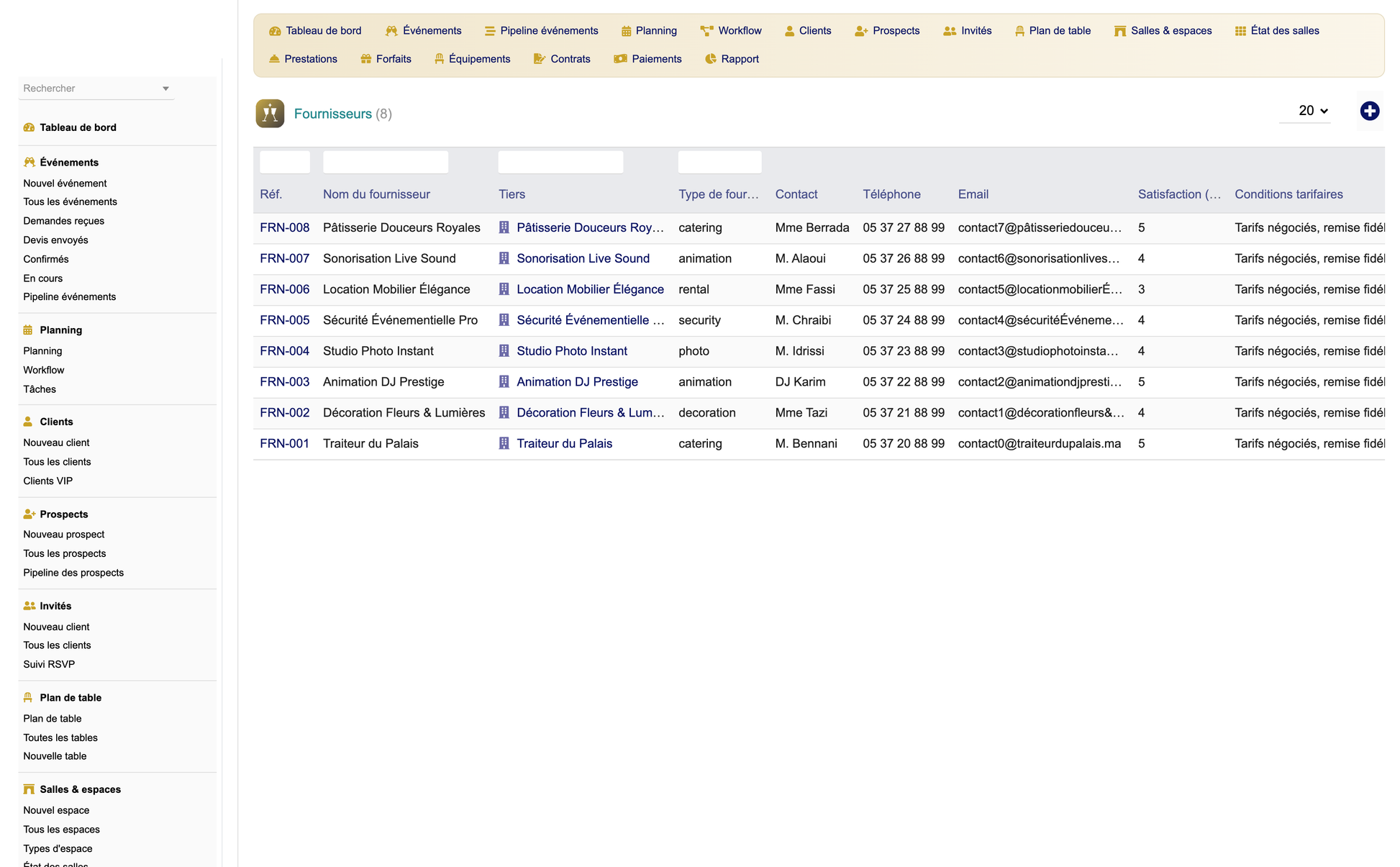This screenshot has height=867, width=1400.
Task: Go to Toutes les tables in sidebar
Action: 60,738
